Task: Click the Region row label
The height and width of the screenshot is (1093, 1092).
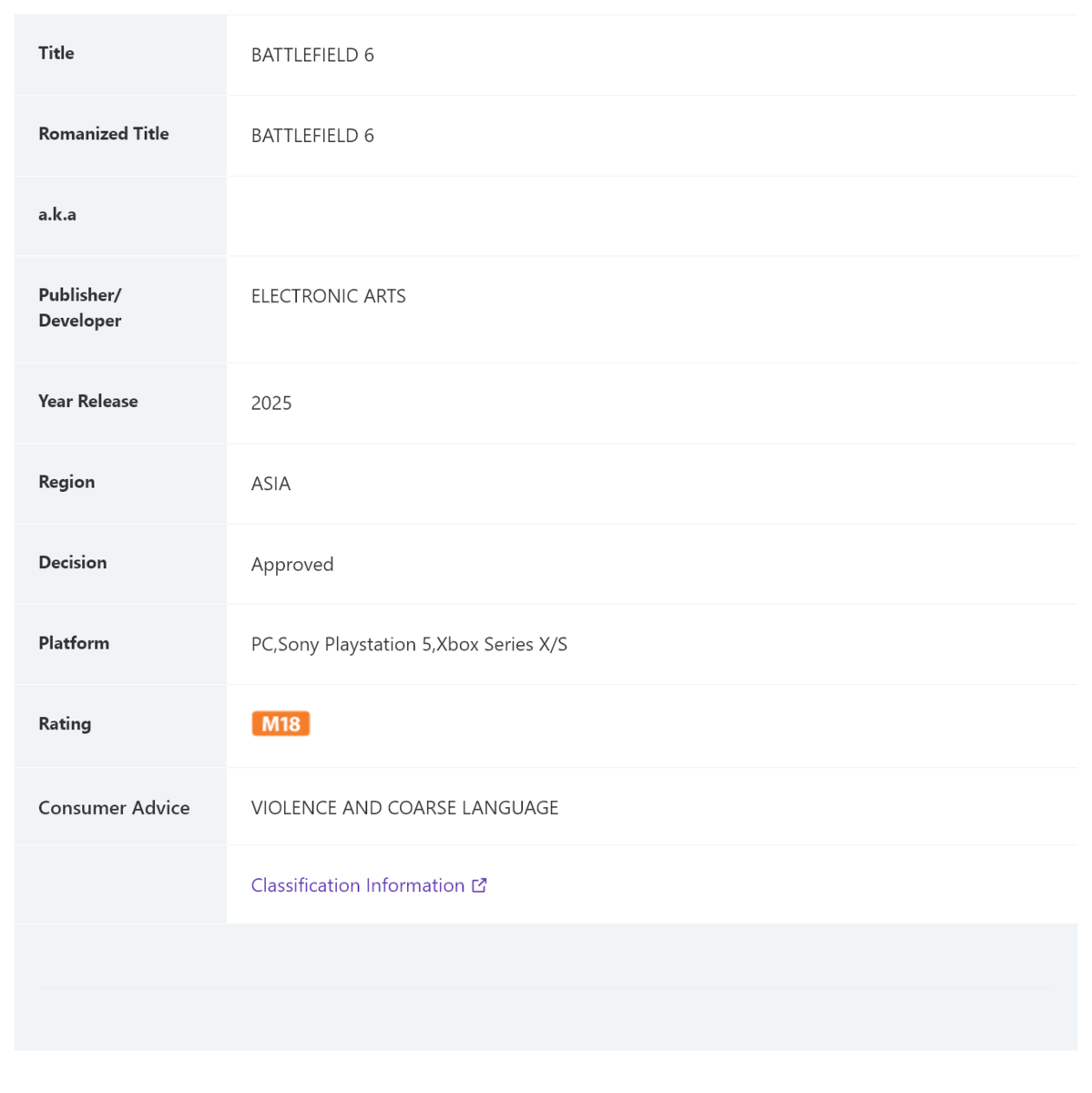Action: 66,482
